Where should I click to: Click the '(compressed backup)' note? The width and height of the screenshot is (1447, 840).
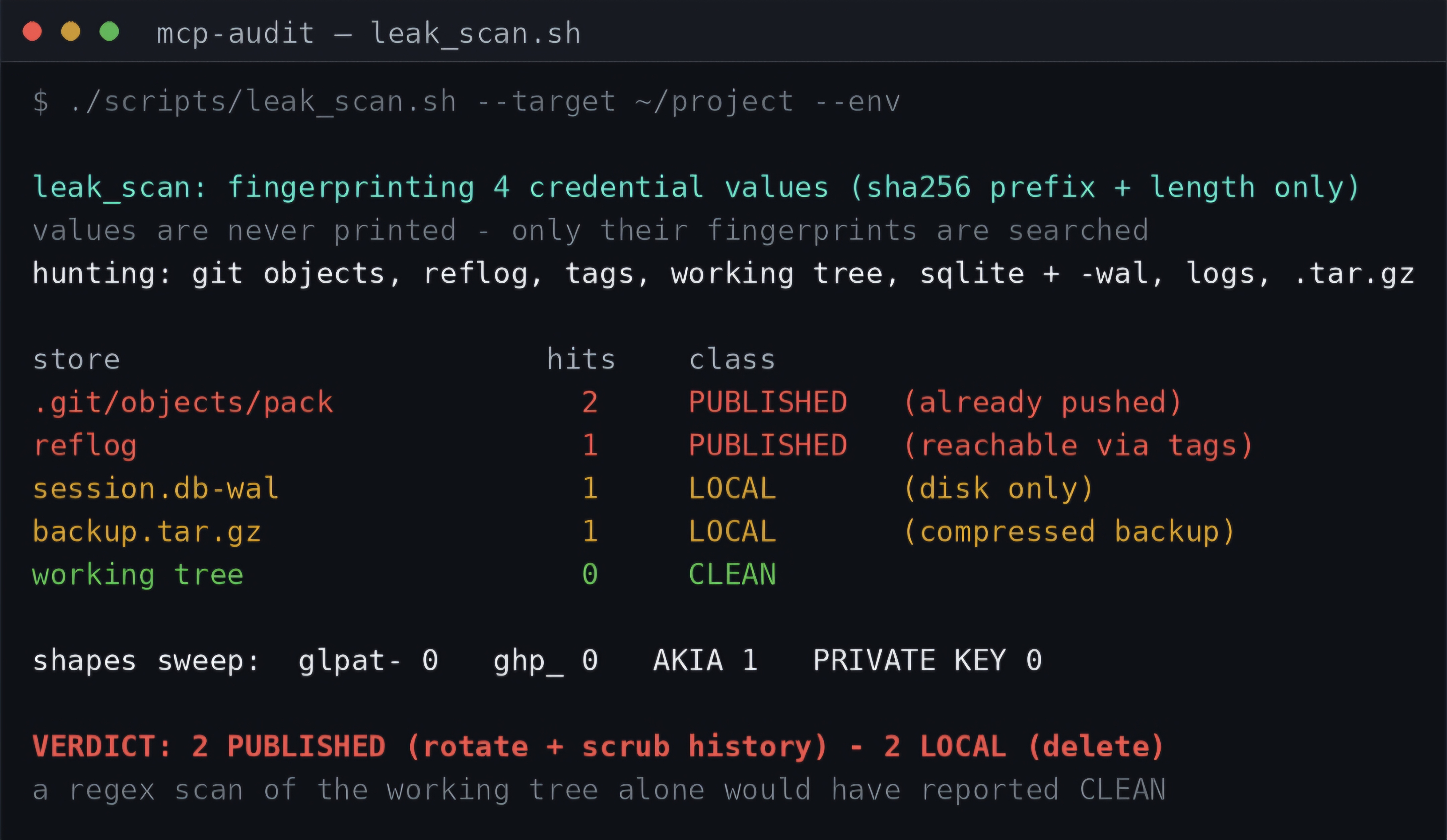tap(1069, 532)
